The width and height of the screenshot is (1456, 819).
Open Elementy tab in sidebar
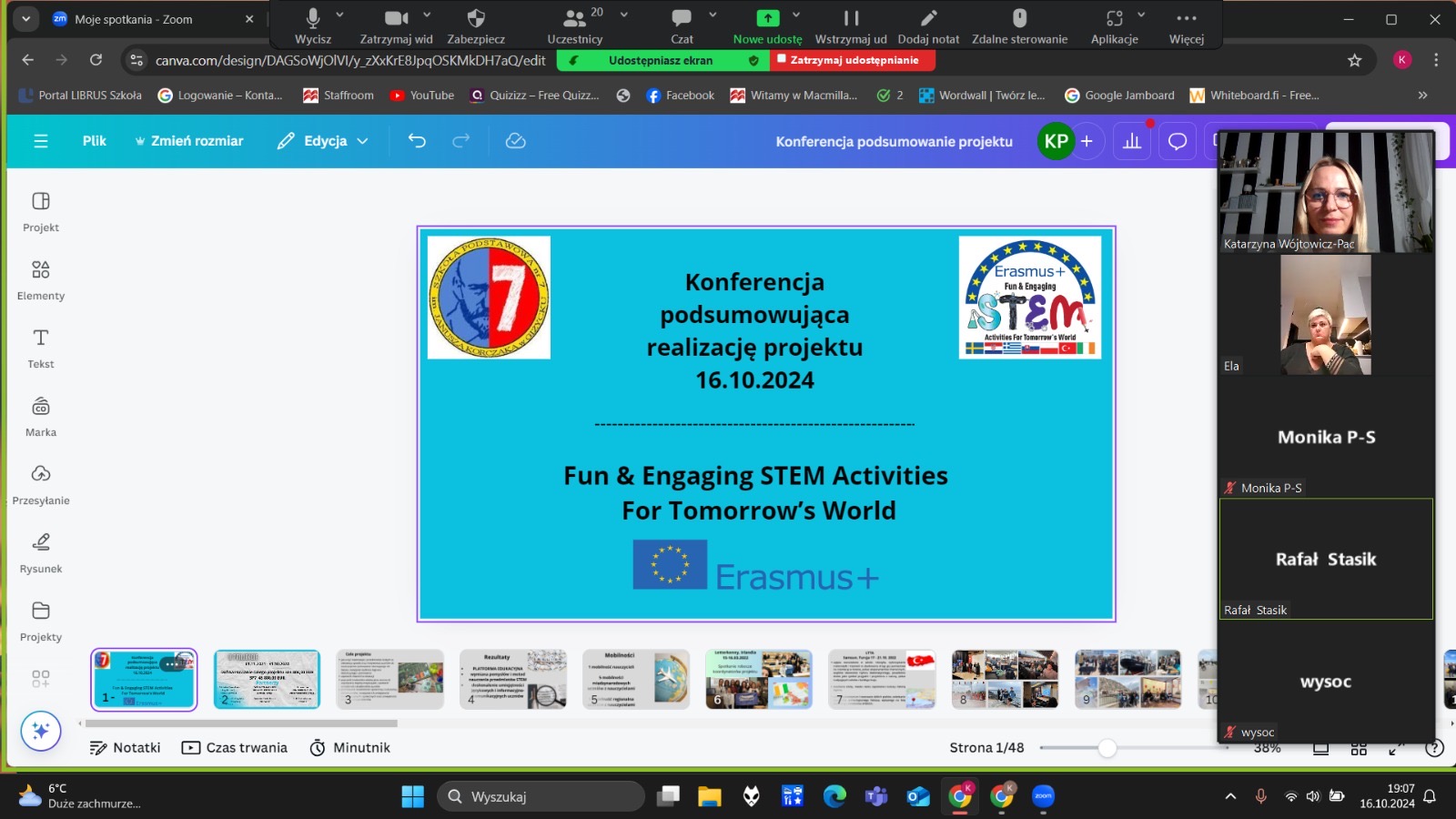41,280
